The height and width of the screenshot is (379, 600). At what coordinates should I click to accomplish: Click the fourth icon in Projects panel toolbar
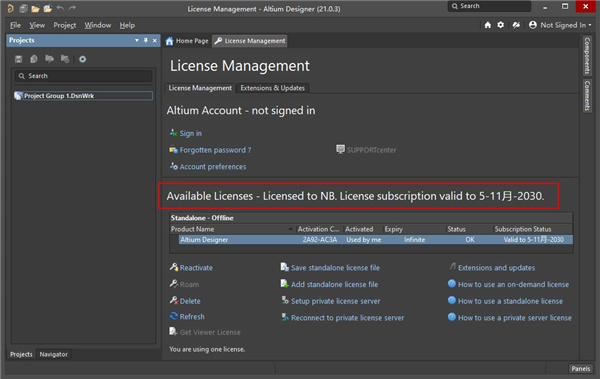pos(65,59)
